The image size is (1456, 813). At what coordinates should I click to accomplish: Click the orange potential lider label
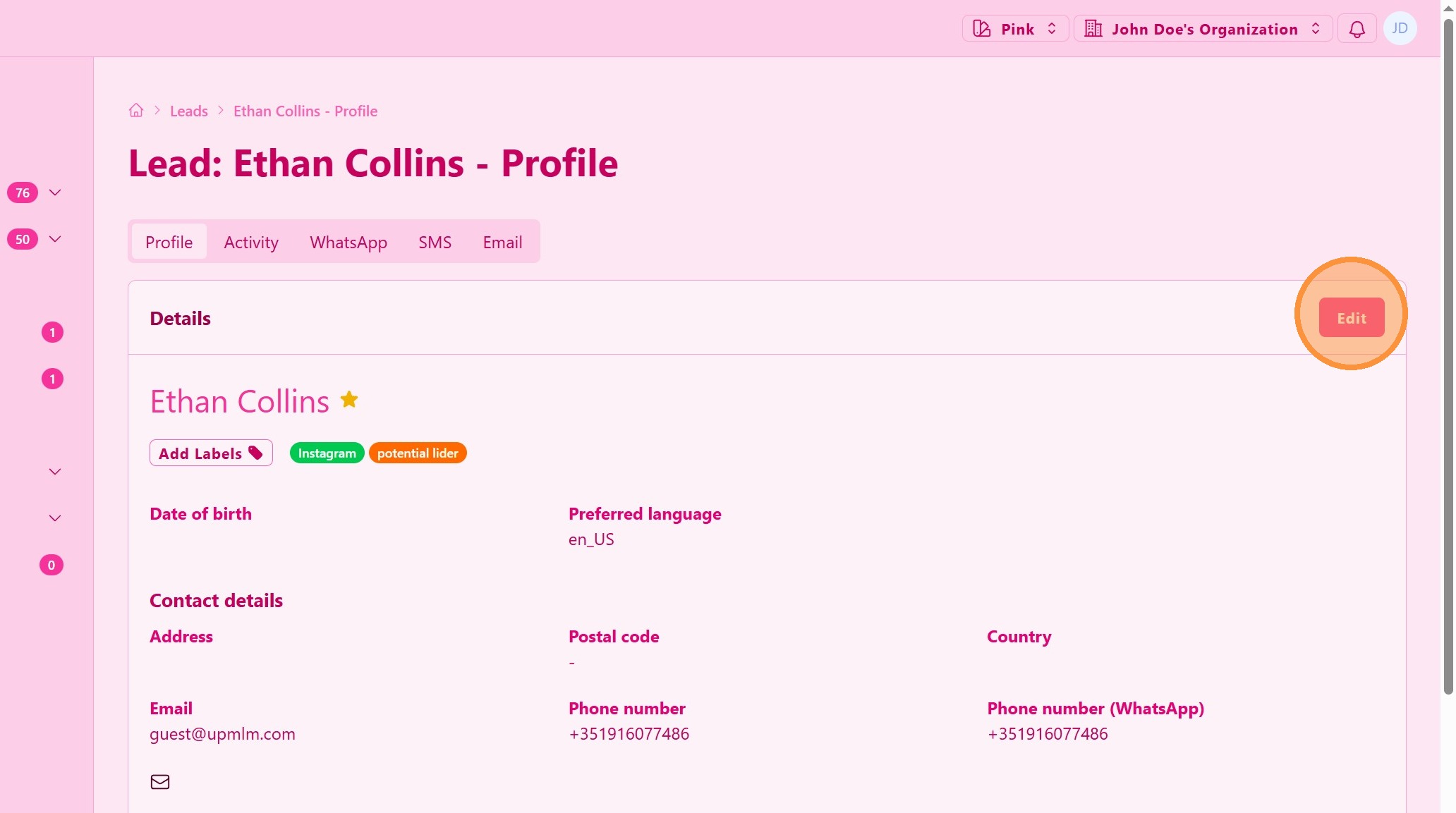(x=418, y=453)
